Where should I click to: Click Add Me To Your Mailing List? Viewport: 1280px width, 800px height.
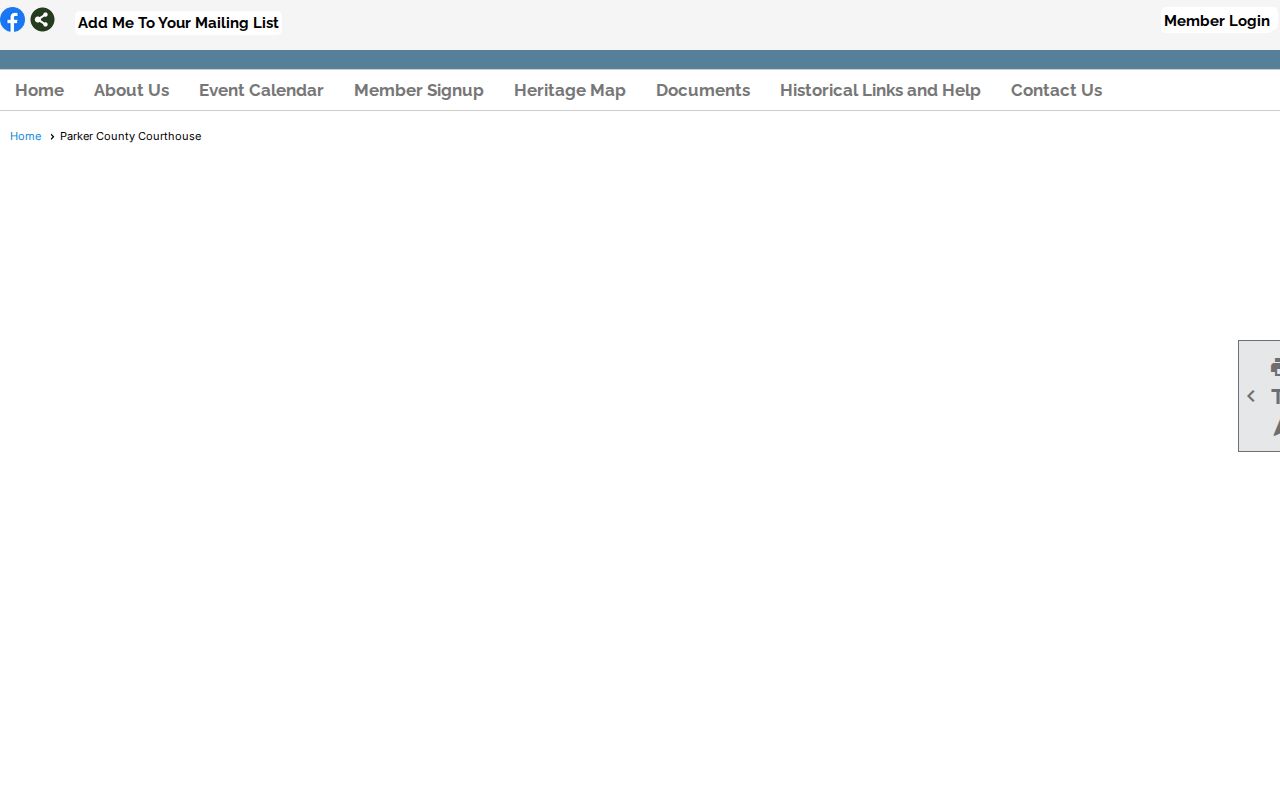178,22
